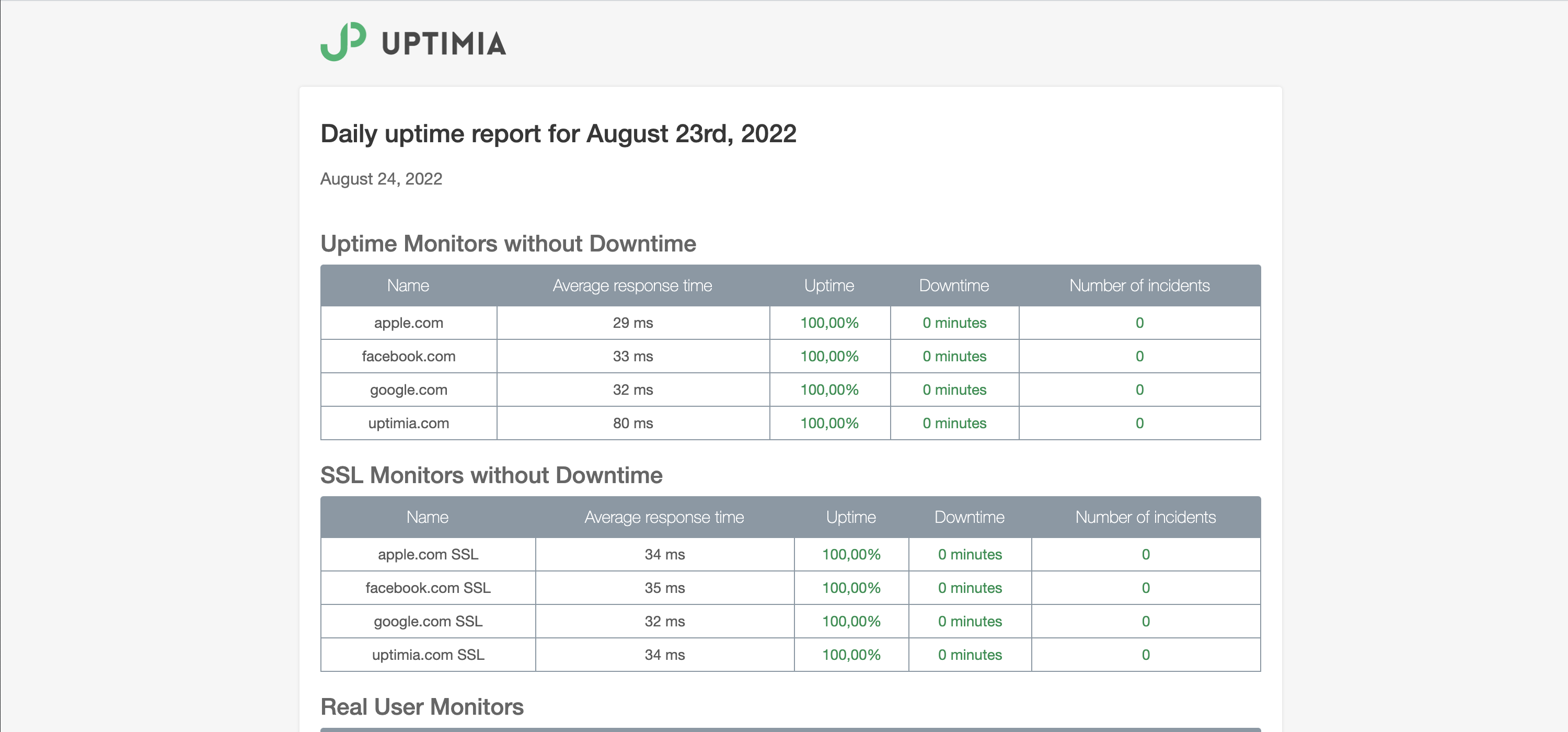
Task: Click Average response time header in Uptime Monitors table
Action: click(632, 285)
